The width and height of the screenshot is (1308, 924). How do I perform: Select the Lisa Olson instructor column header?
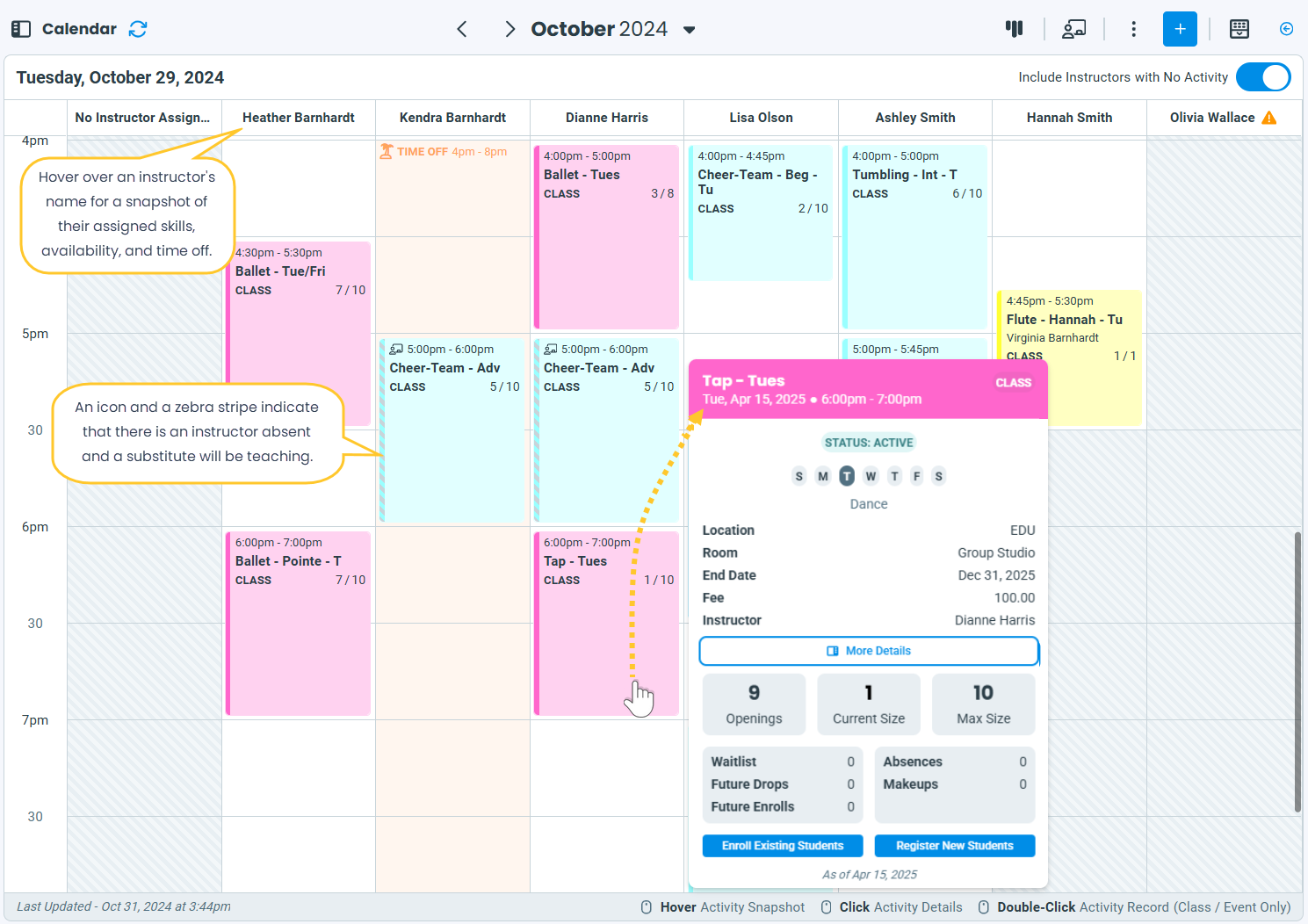pos(761,118)
